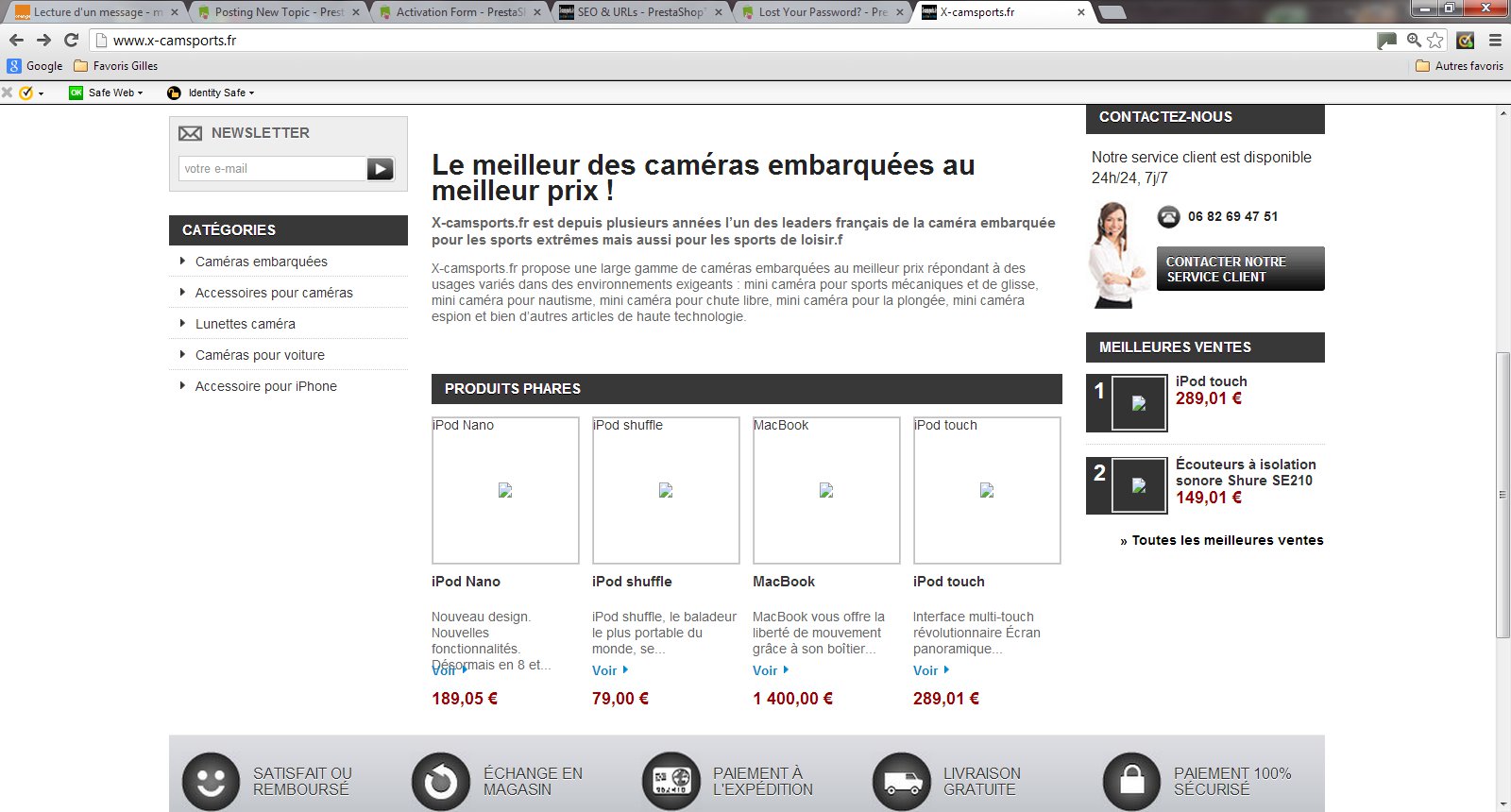Image resolution: width=1511 pixels, height=812 pixels.
Task: Open the Identity Safe dropdown
Action: click(x=211, y=93)
